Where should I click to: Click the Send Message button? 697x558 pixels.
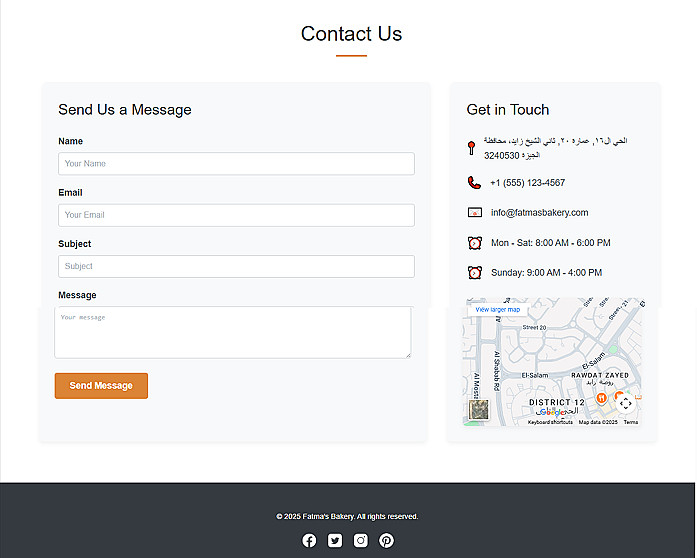[x=101, y=386]
